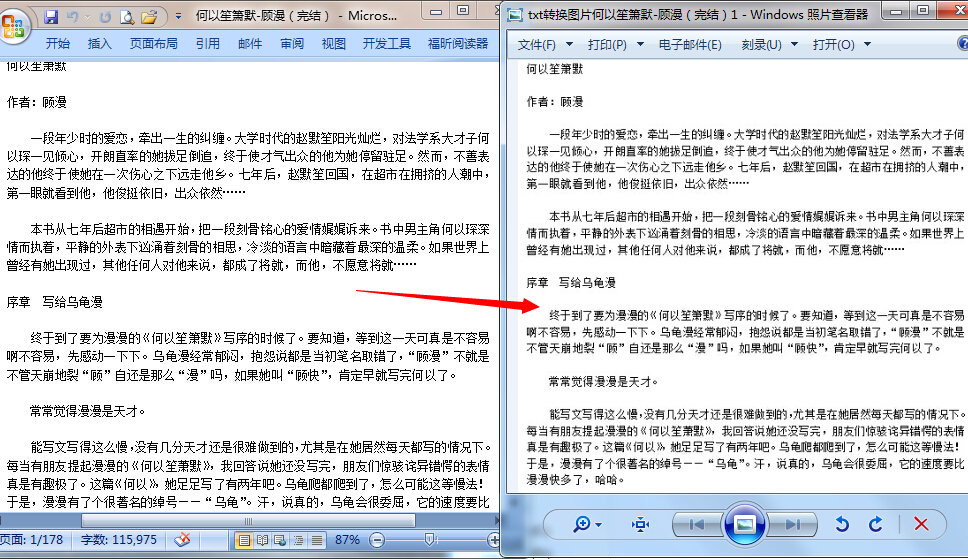This screenshot has height=559, width=968.
Task: Go to next image in Photo Viewer
Action: point(793,524)
